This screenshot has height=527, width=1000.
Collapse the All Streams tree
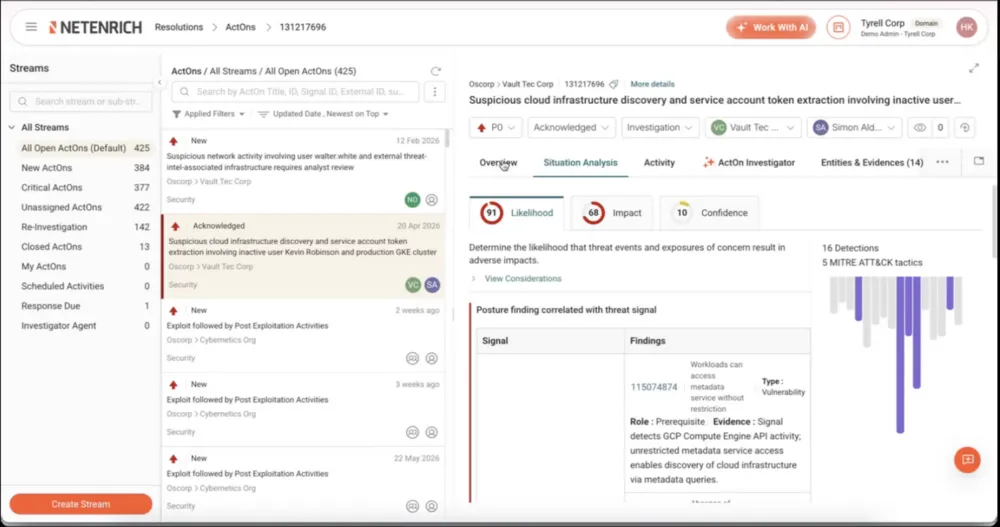click(12, 128)
